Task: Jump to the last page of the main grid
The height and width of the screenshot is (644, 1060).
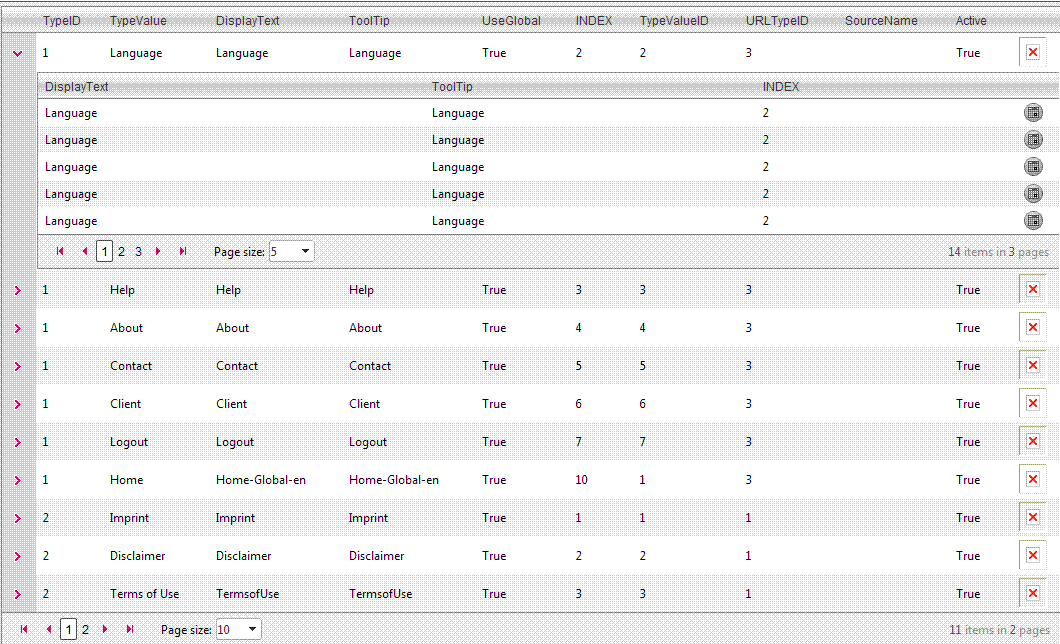Action: [130, 630]
